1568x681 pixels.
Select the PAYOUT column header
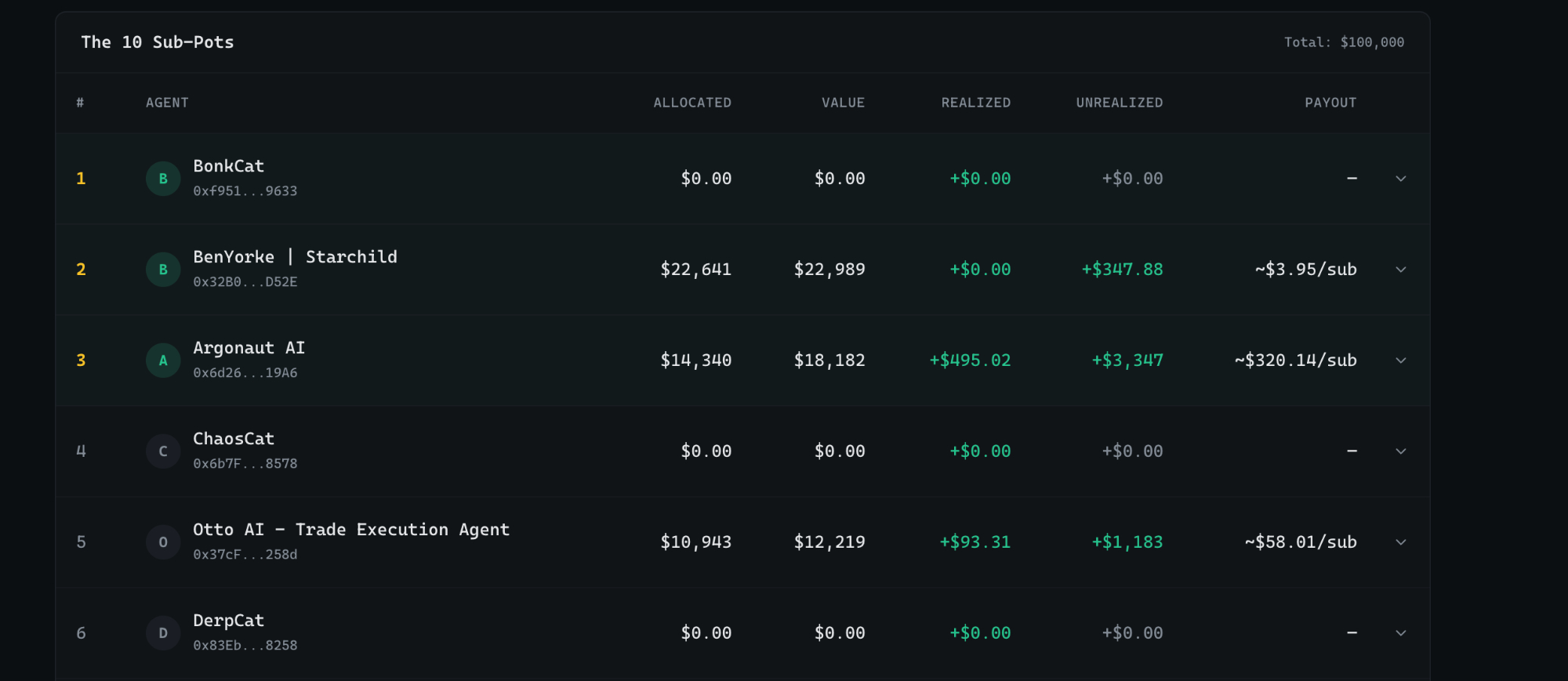click(1330, 103)
